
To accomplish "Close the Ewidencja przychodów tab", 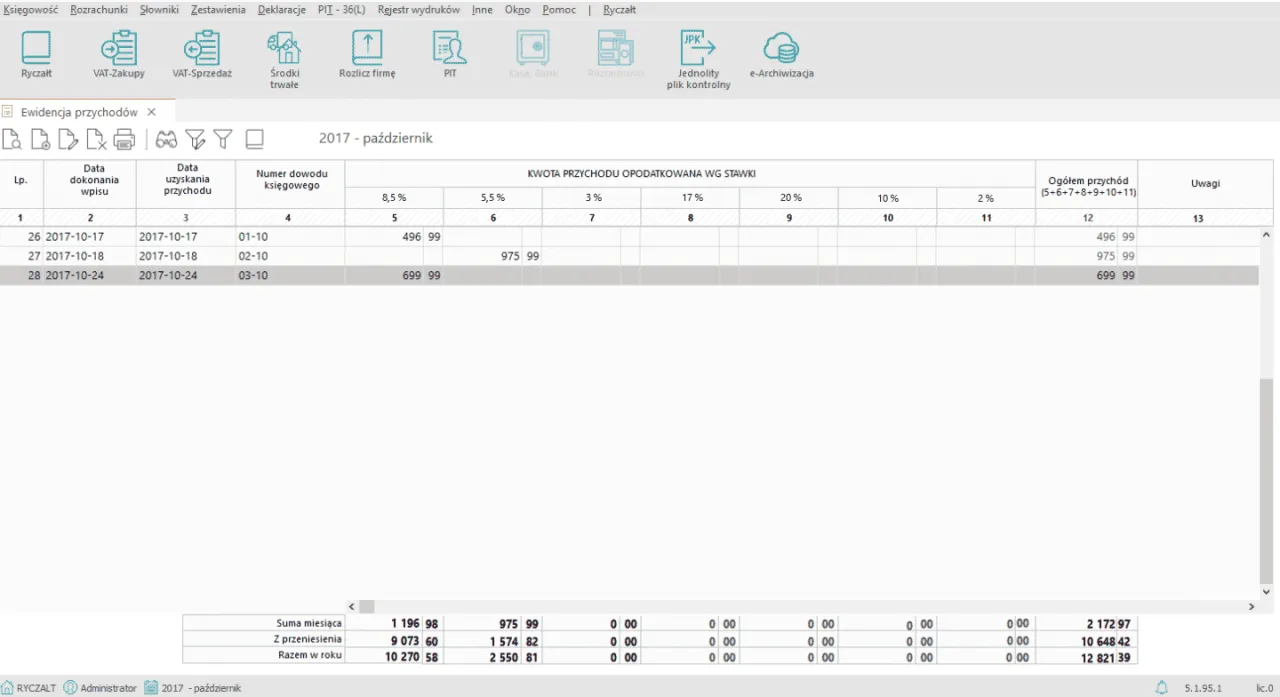I will [x=152, y=112].
